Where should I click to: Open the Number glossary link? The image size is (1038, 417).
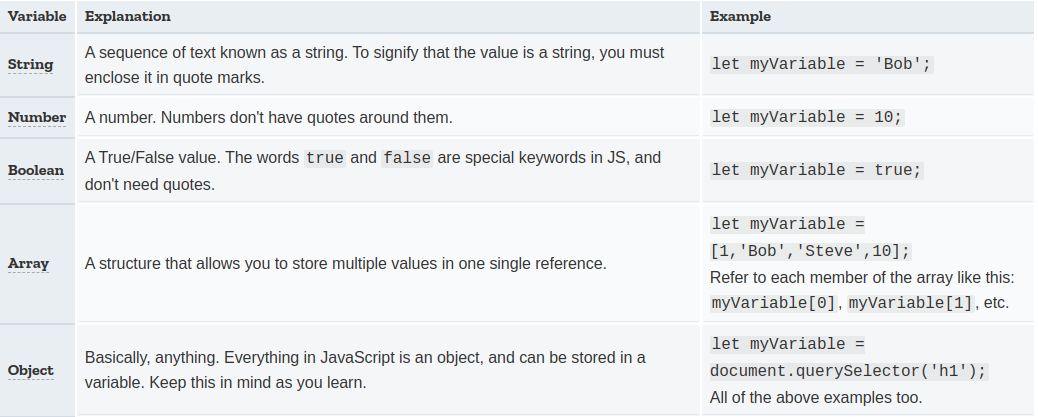coord(37,117)
